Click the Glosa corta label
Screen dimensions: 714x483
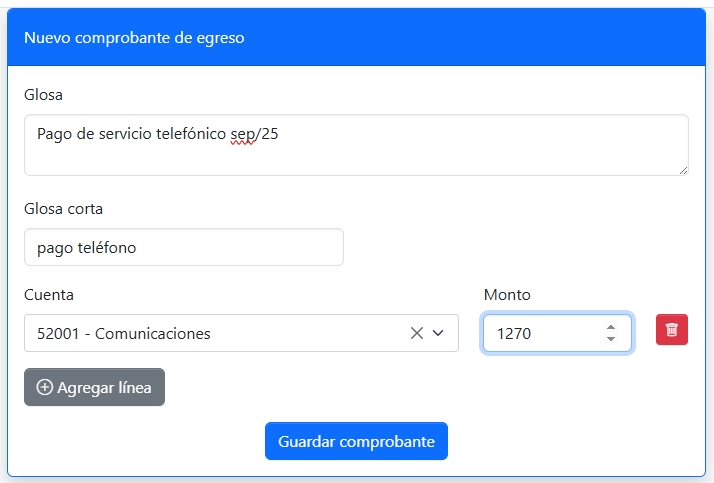[x=63, y=209]
